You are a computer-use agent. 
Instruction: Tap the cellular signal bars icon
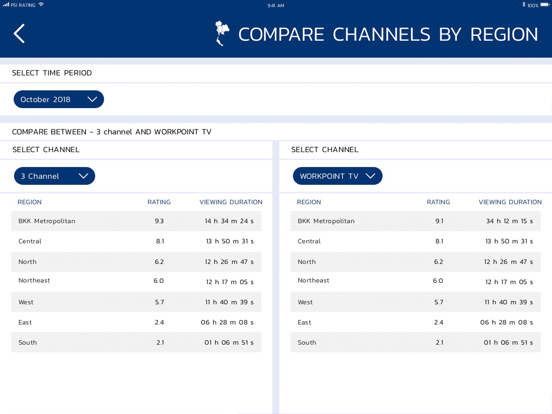coord(6,5)
